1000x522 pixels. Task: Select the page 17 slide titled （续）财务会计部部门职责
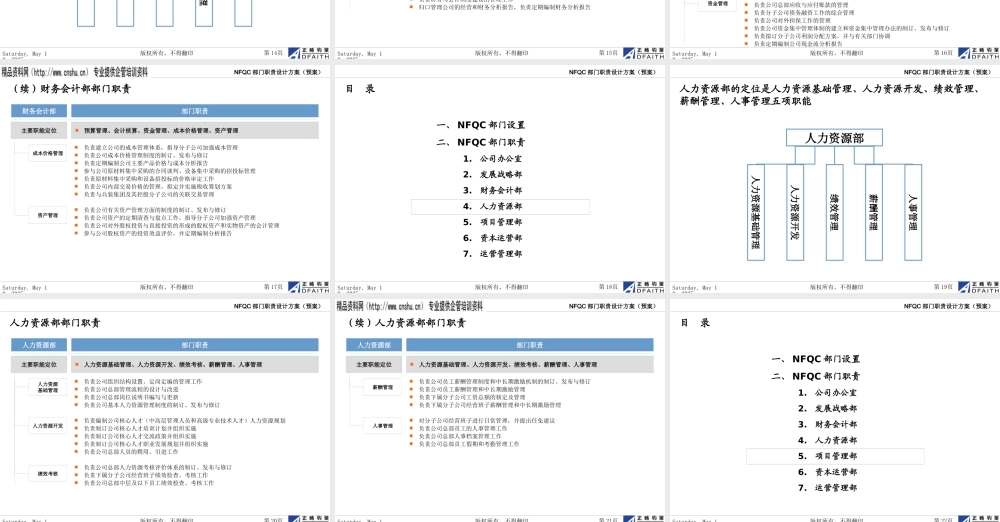pyautogui.click(x=165, y=179)
